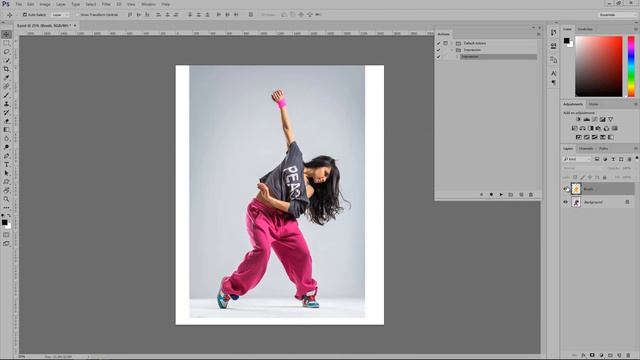Select the Dodge tool
This screenshot has height=360, width=640.
click(6, 147)
